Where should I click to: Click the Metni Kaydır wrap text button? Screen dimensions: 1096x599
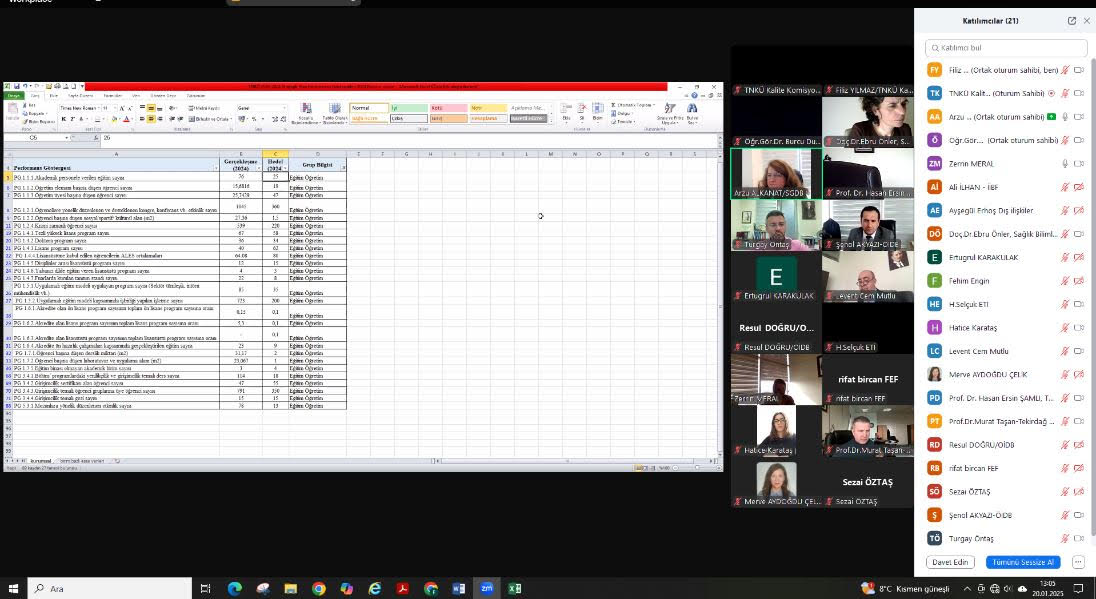204,108
